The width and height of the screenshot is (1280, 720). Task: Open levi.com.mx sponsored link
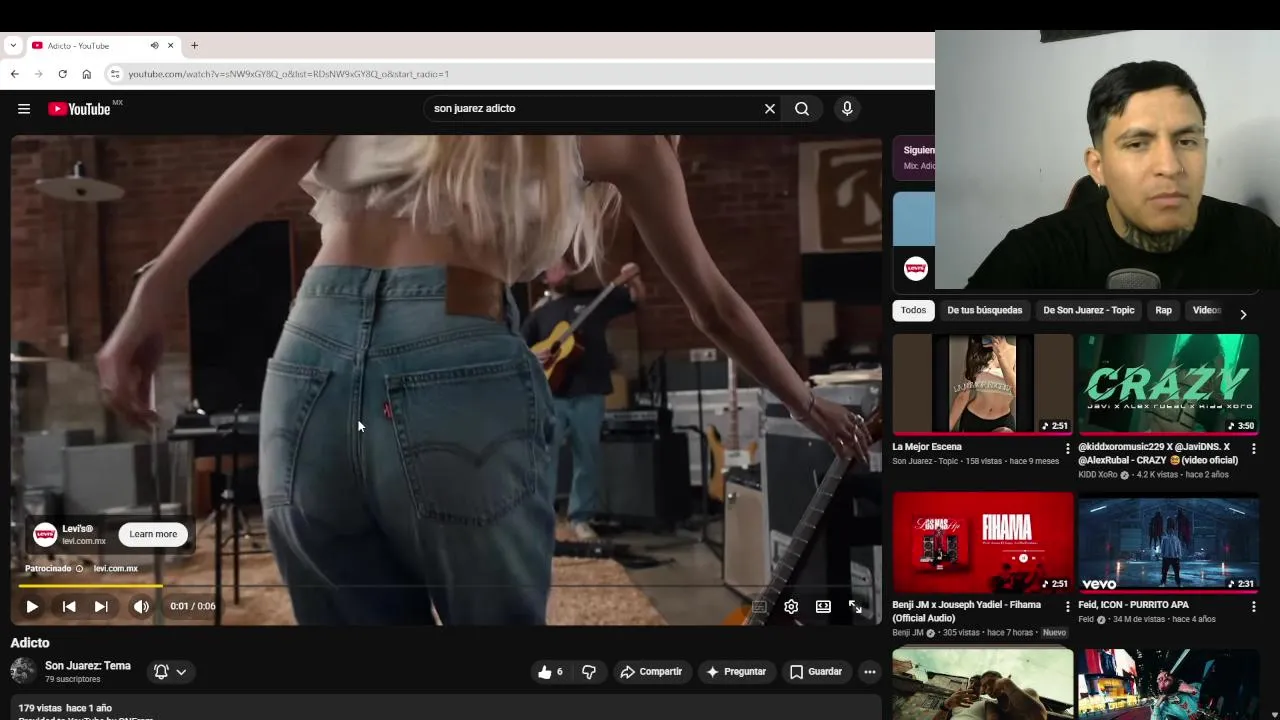(x=116, y=569)
